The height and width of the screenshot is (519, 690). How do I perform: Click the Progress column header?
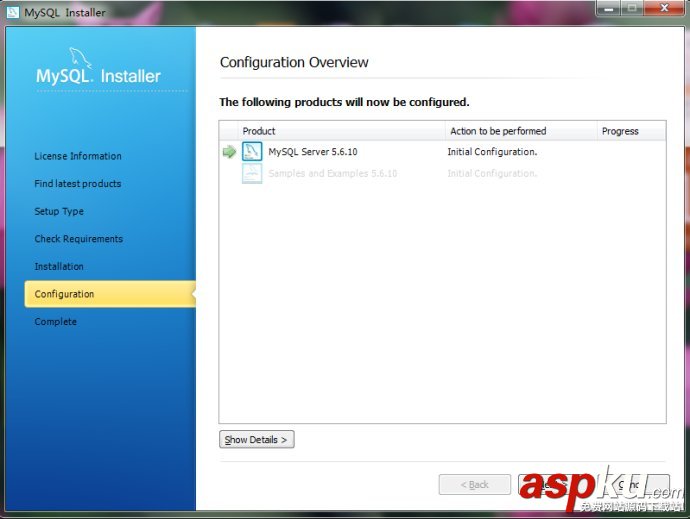click(x=631, y=131)
